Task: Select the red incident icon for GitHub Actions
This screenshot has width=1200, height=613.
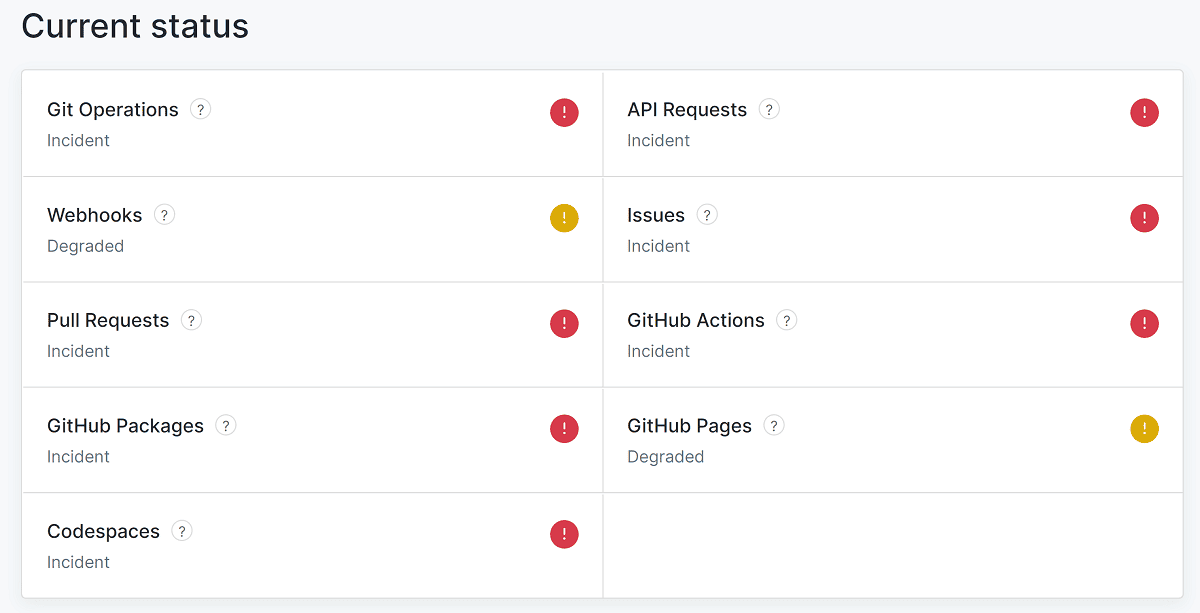Action: (x=1144, y=323)
